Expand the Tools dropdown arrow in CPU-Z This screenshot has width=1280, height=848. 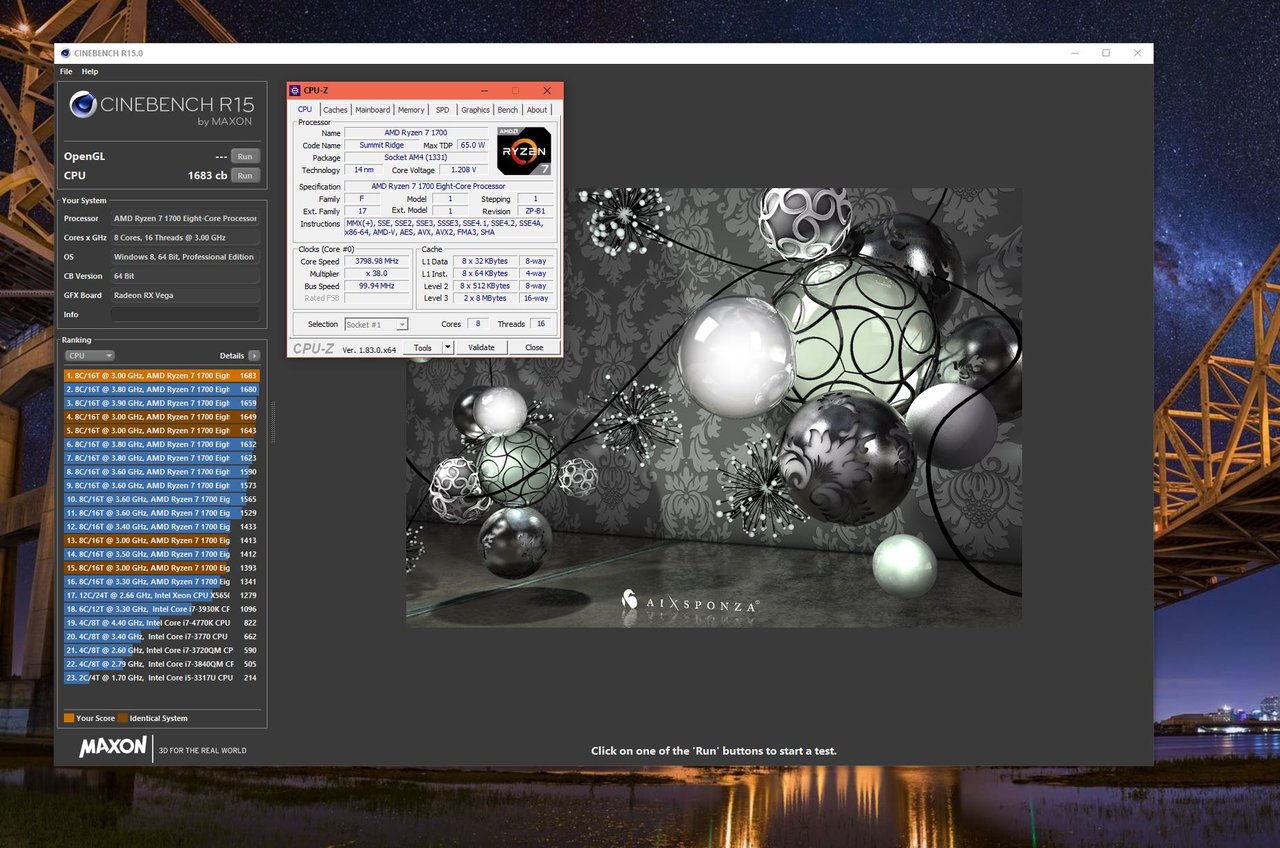coord(448,348)
